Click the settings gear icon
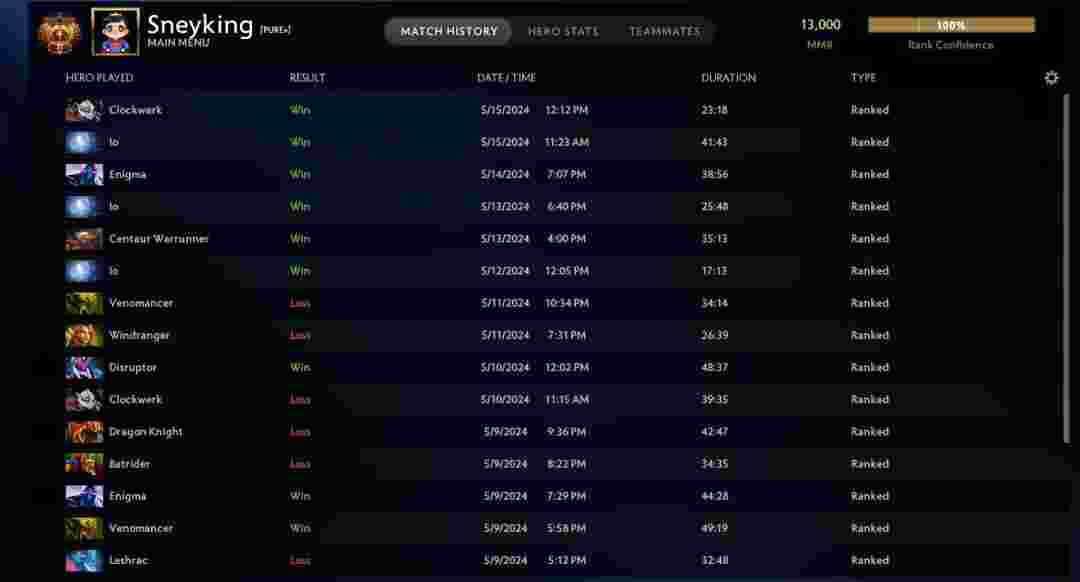1080x582 pixels. pyautogui.click(x=1051, y=78)
